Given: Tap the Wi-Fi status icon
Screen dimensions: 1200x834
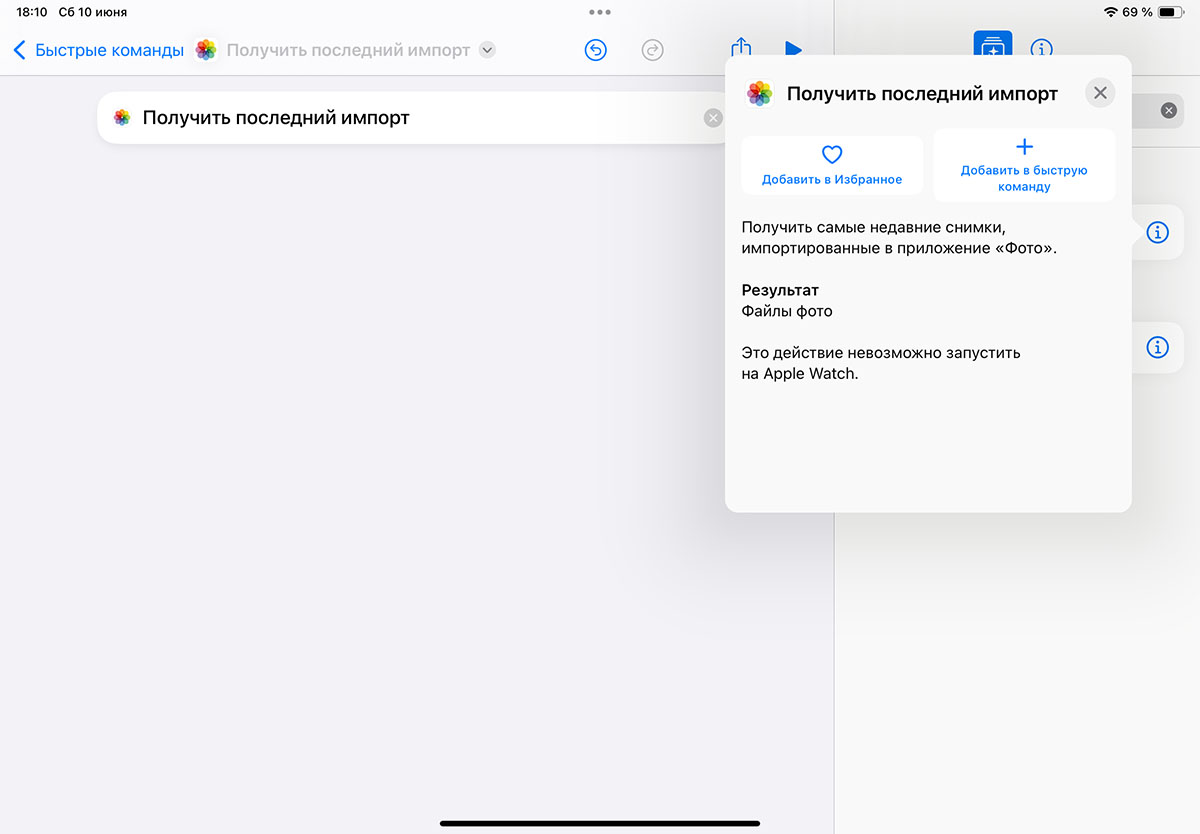Looking at the screenshot, I should point(1111,12).
